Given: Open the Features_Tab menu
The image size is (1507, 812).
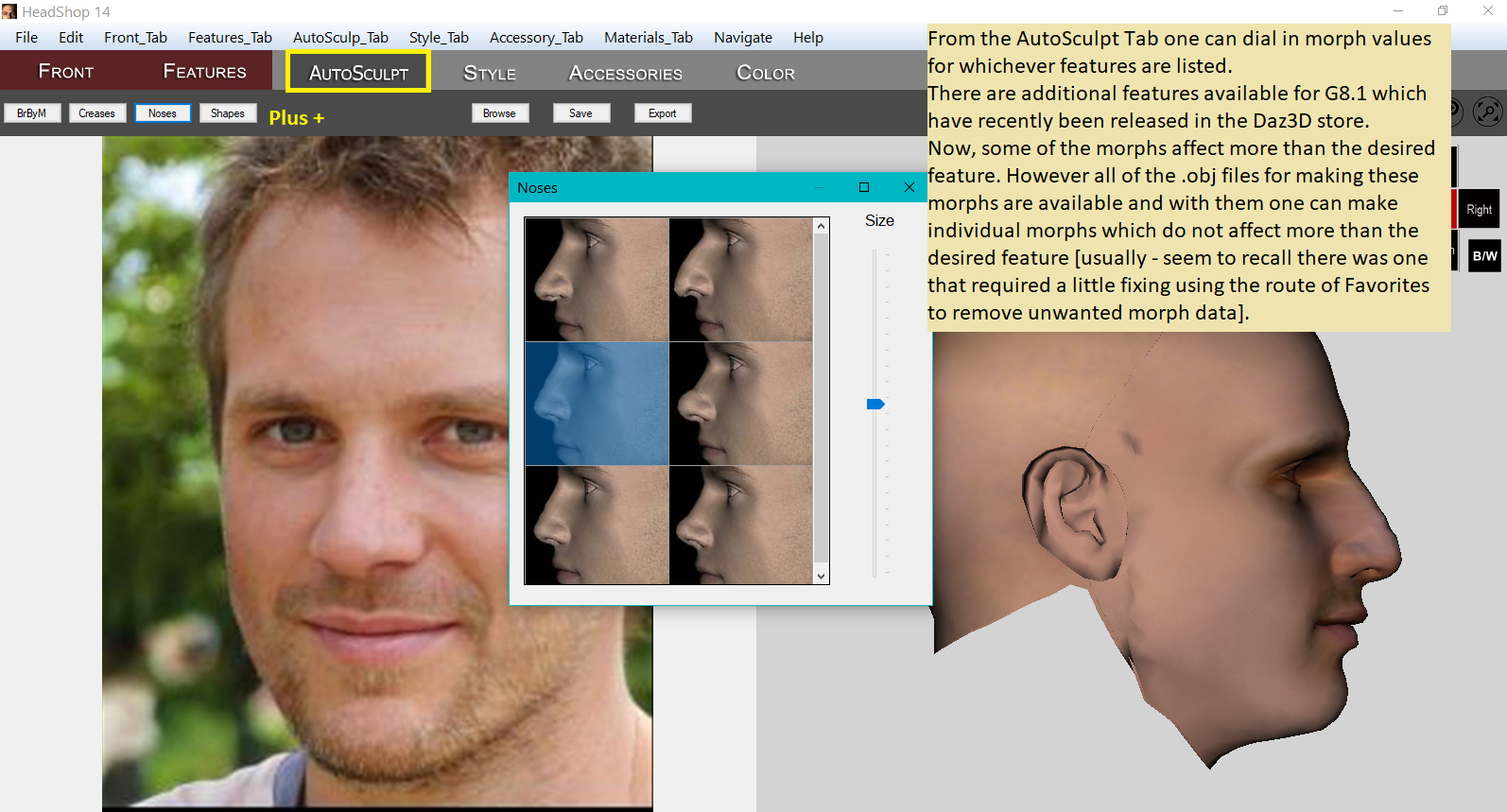Looking at the screenshot, I should pos(230,37).
